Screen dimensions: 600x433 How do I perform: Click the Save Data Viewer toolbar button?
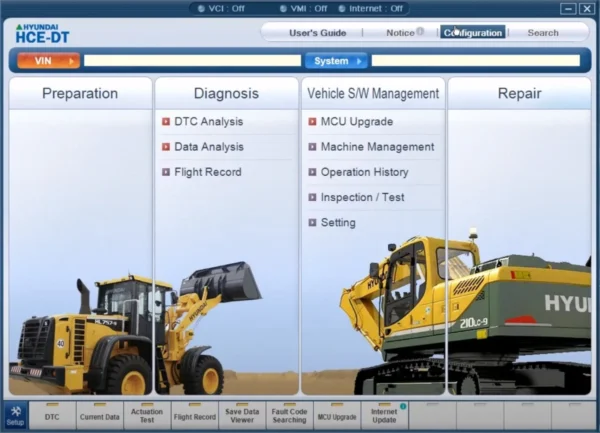242,416
